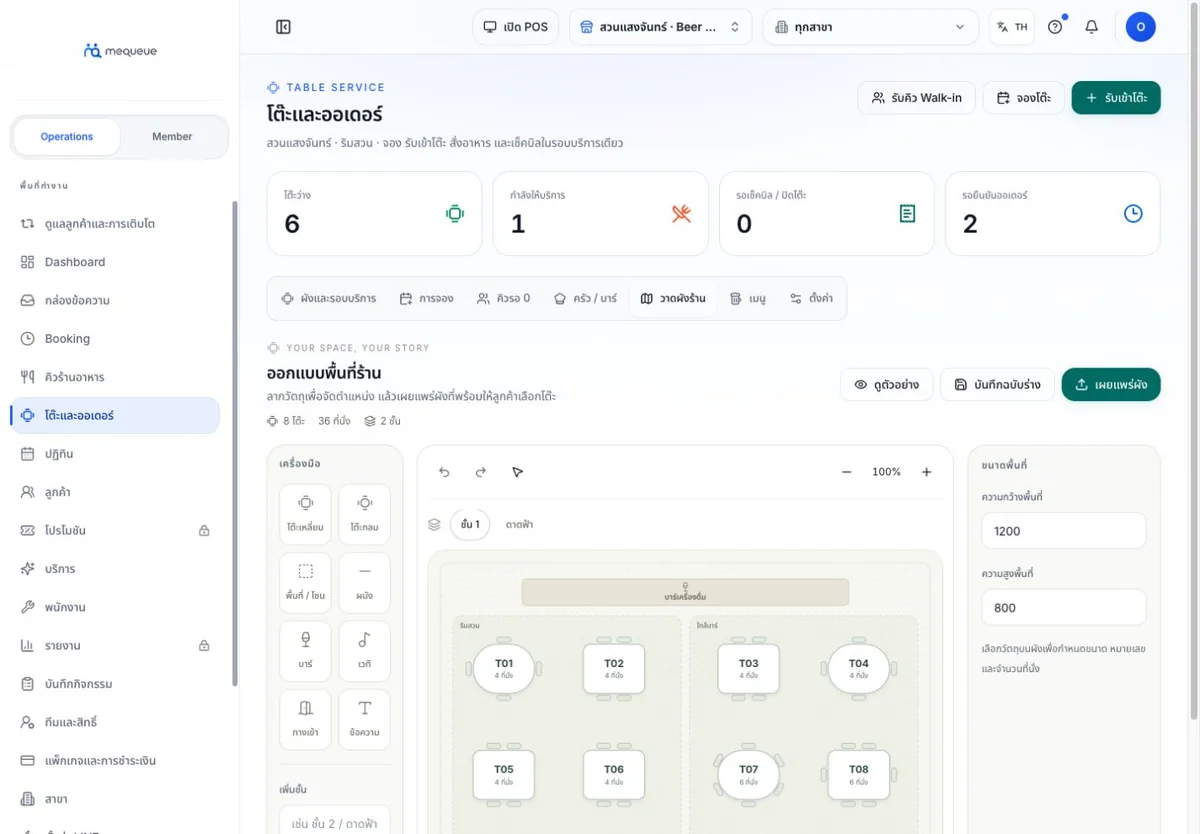Click the รับคิว Walk-in button
The width and height of the screenshot is (1200, 834).
917,98
